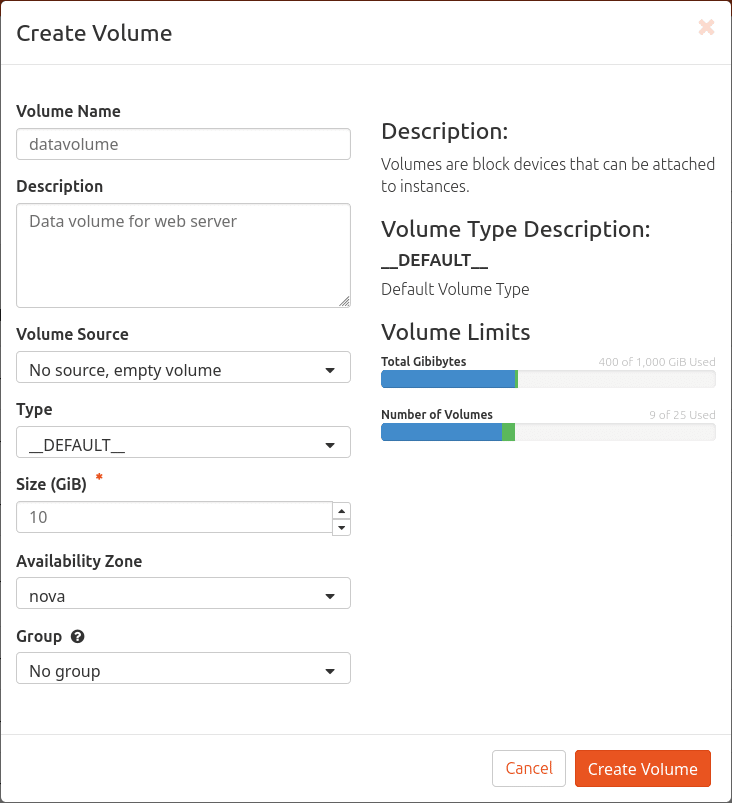Open the Availability Zone dropdown set to nova
The height and width of the screenshot is (803, 732).
point(183,596)
